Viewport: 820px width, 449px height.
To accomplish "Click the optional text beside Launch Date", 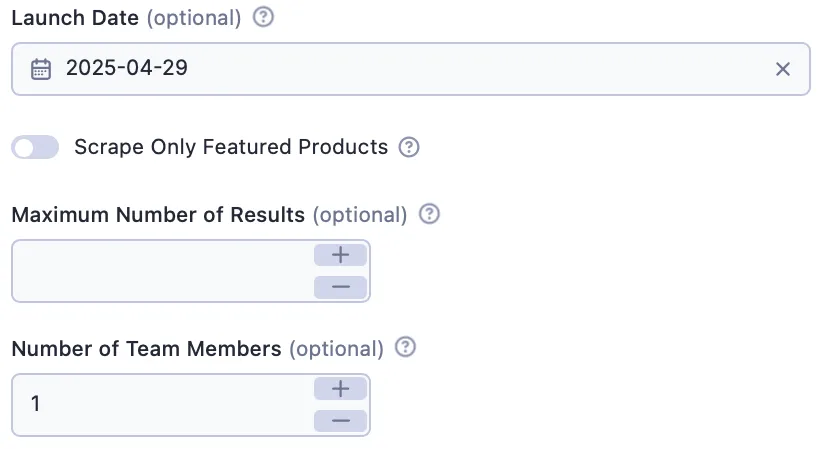I will coord(194,18).
